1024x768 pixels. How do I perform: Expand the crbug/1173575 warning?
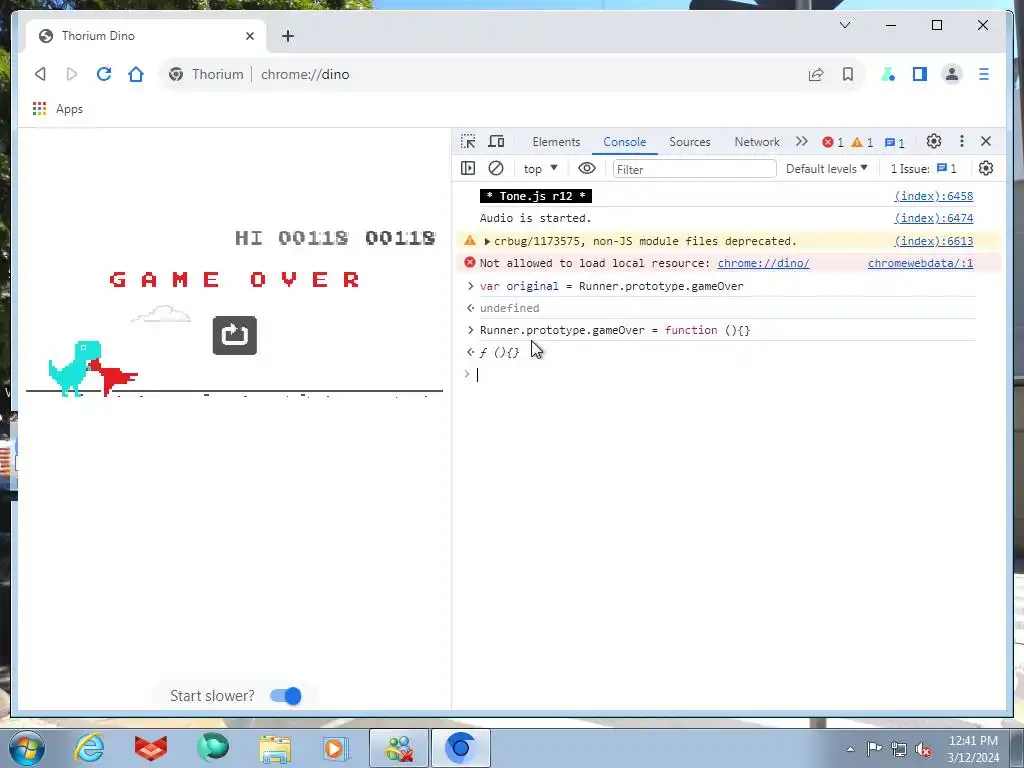click(487, 242)
